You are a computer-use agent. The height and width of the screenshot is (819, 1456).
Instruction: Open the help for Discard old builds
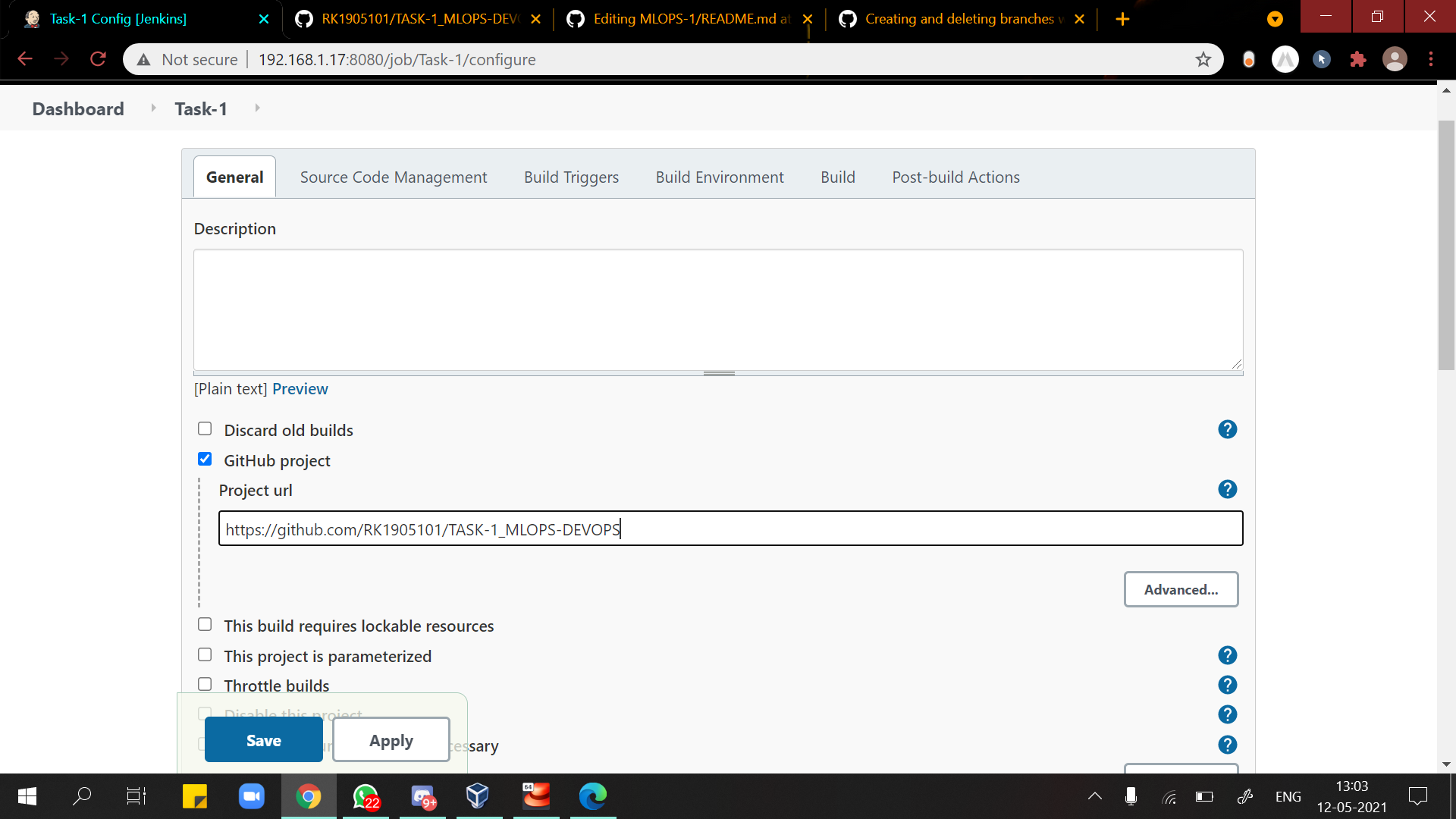1227,429
